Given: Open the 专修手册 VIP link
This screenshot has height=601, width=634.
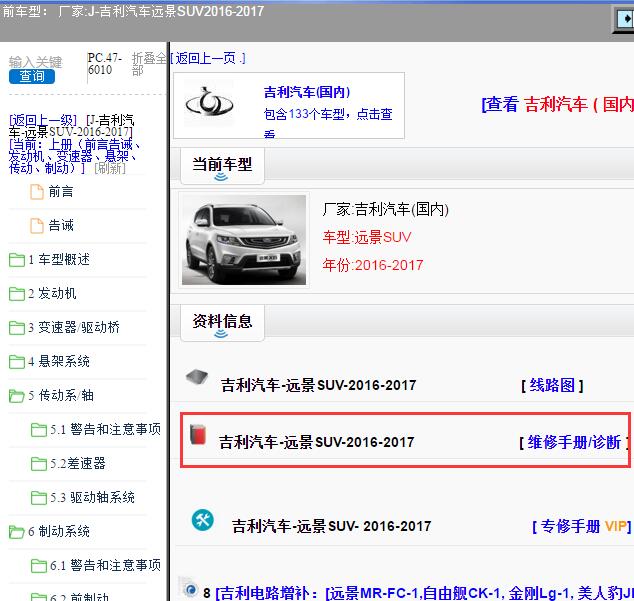Looking at the screenshot, I should pyautogui.click(x=581, y=526).
